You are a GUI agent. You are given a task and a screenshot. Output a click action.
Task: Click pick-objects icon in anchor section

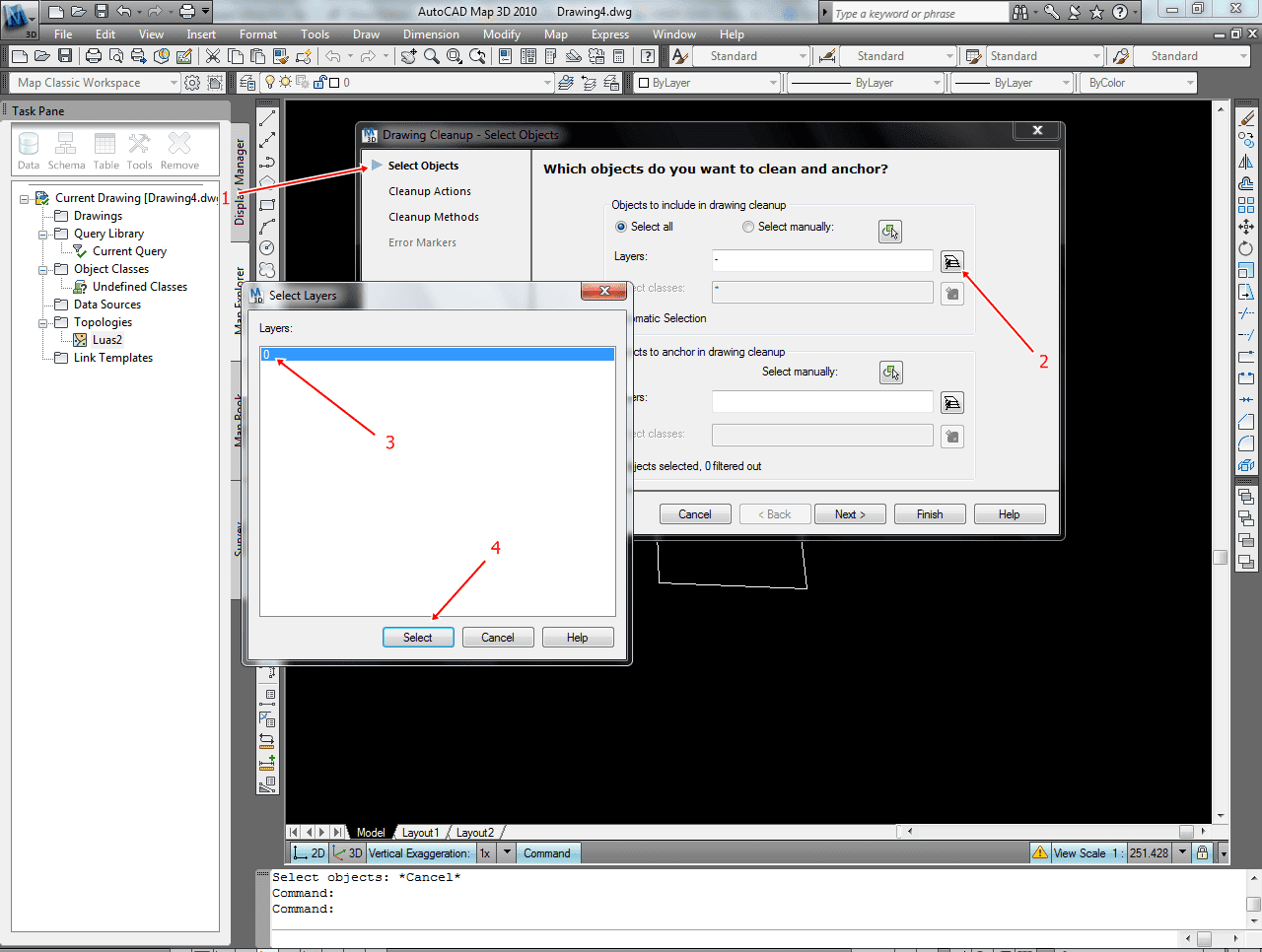point(890,373)
